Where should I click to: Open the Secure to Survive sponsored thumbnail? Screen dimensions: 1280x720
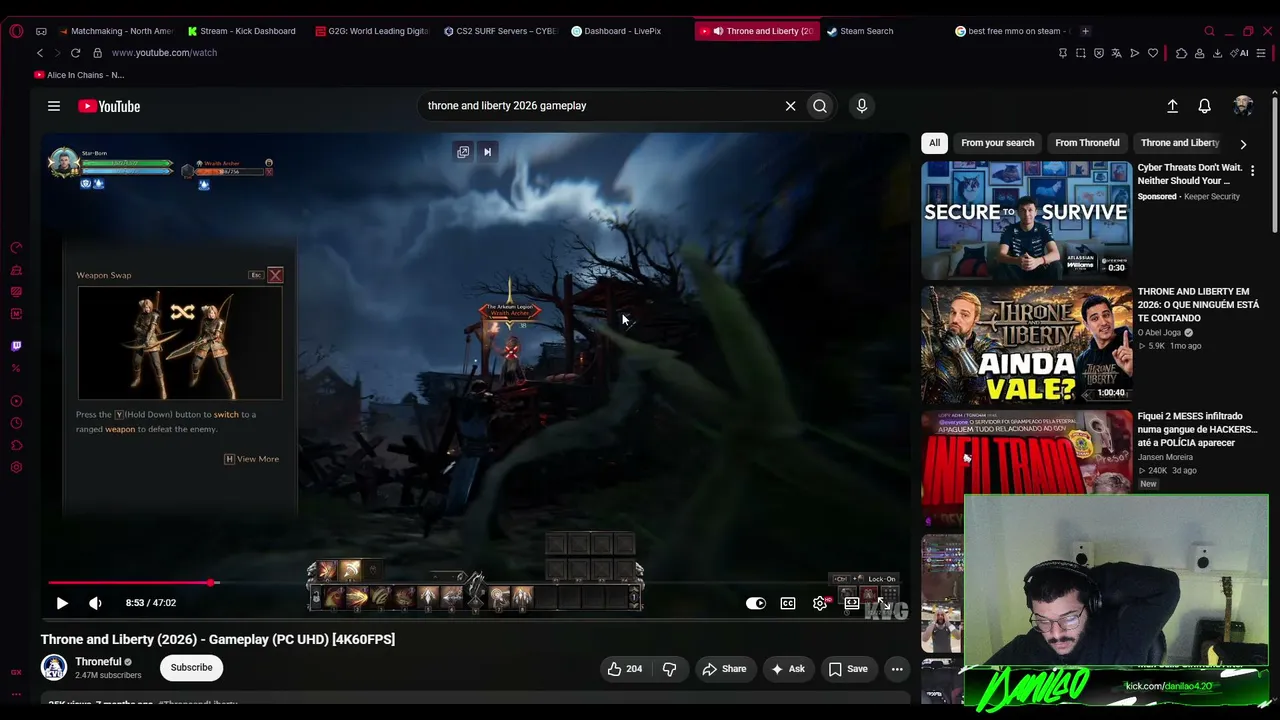(1027, 220)
